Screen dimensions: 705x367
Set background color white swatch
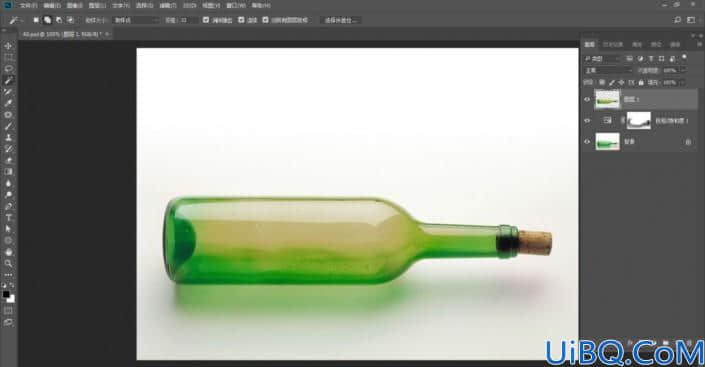tap(12, 299)
